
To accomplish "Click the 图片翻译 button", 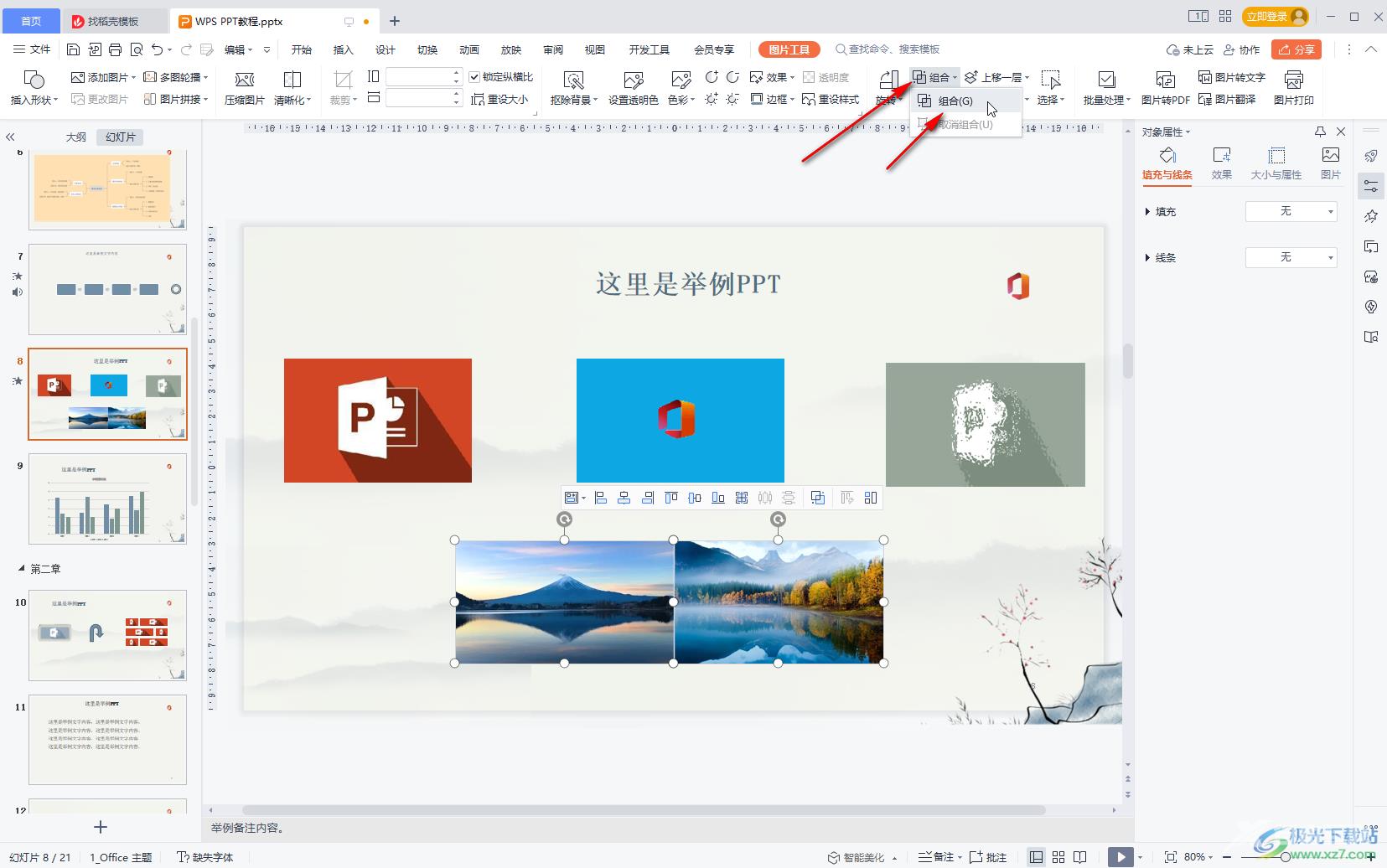I will [1227, 99].
